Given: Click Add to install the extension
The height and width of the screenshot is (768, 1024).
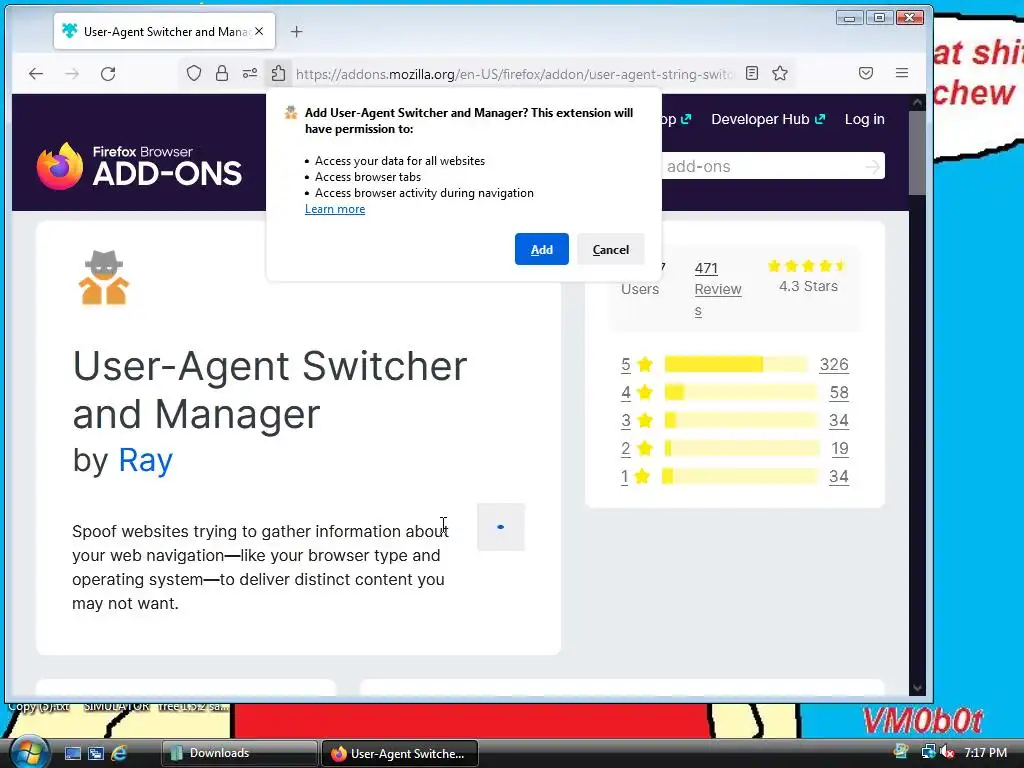Looking at the screenshot, I should (x=541, y=249).
